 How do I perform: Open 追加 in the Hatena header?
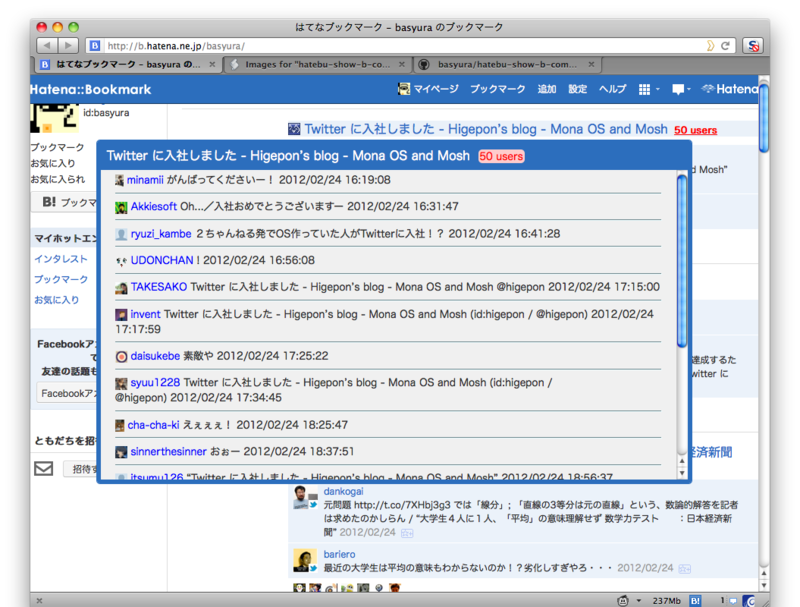click(546, 89)
